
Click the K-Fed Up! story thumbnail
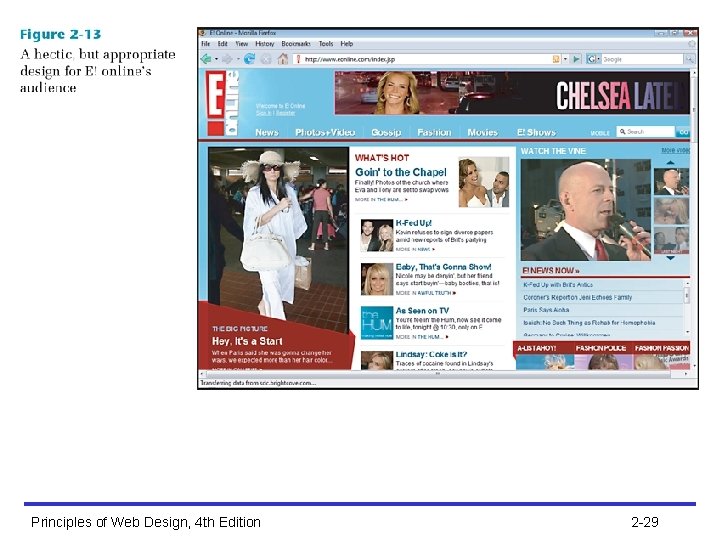377,236
